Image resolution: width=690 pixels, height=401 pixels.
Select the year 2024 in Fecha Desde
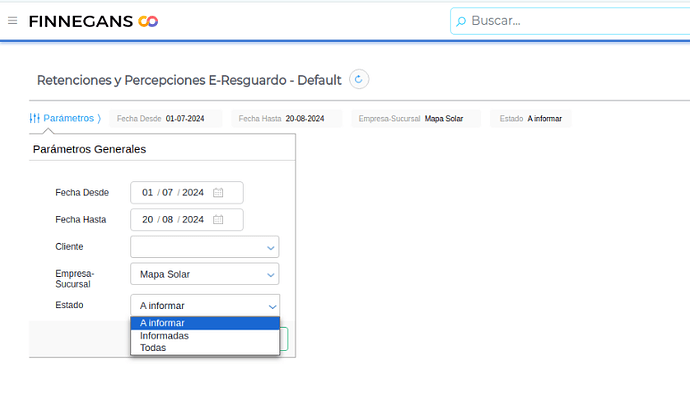tap(193, 192)
